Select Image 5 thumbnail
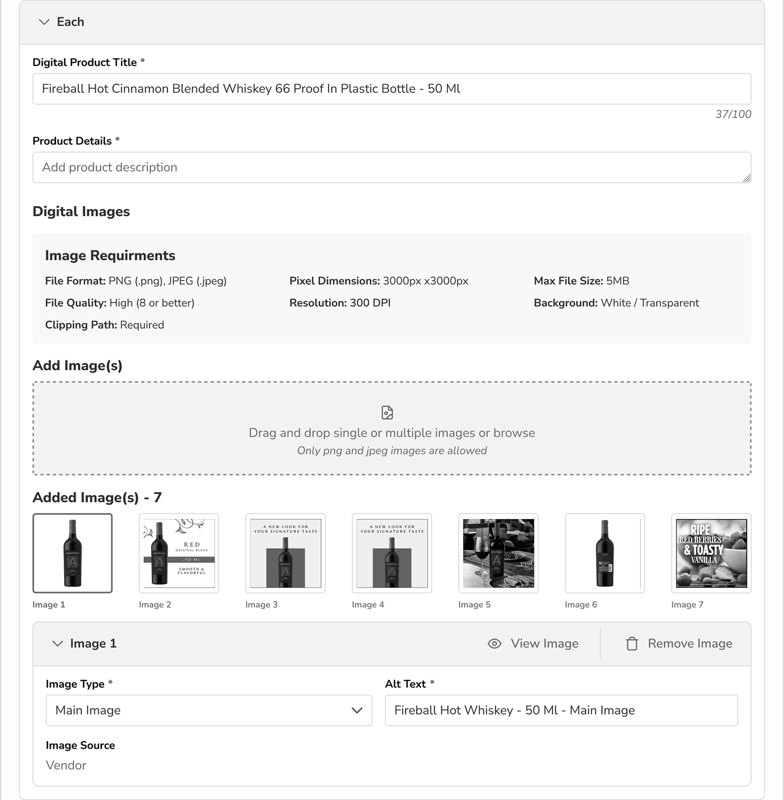 tap(498, 553)
